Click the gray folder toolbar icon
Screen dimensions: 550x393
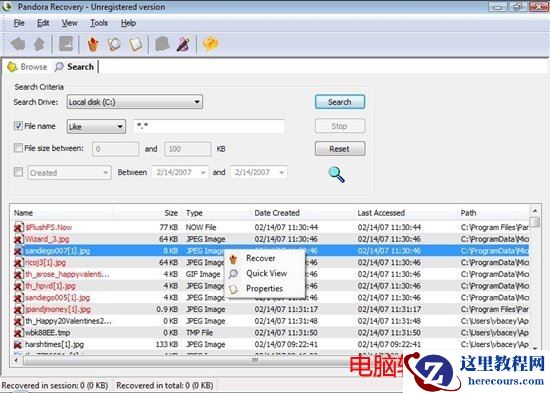point(162,44)
